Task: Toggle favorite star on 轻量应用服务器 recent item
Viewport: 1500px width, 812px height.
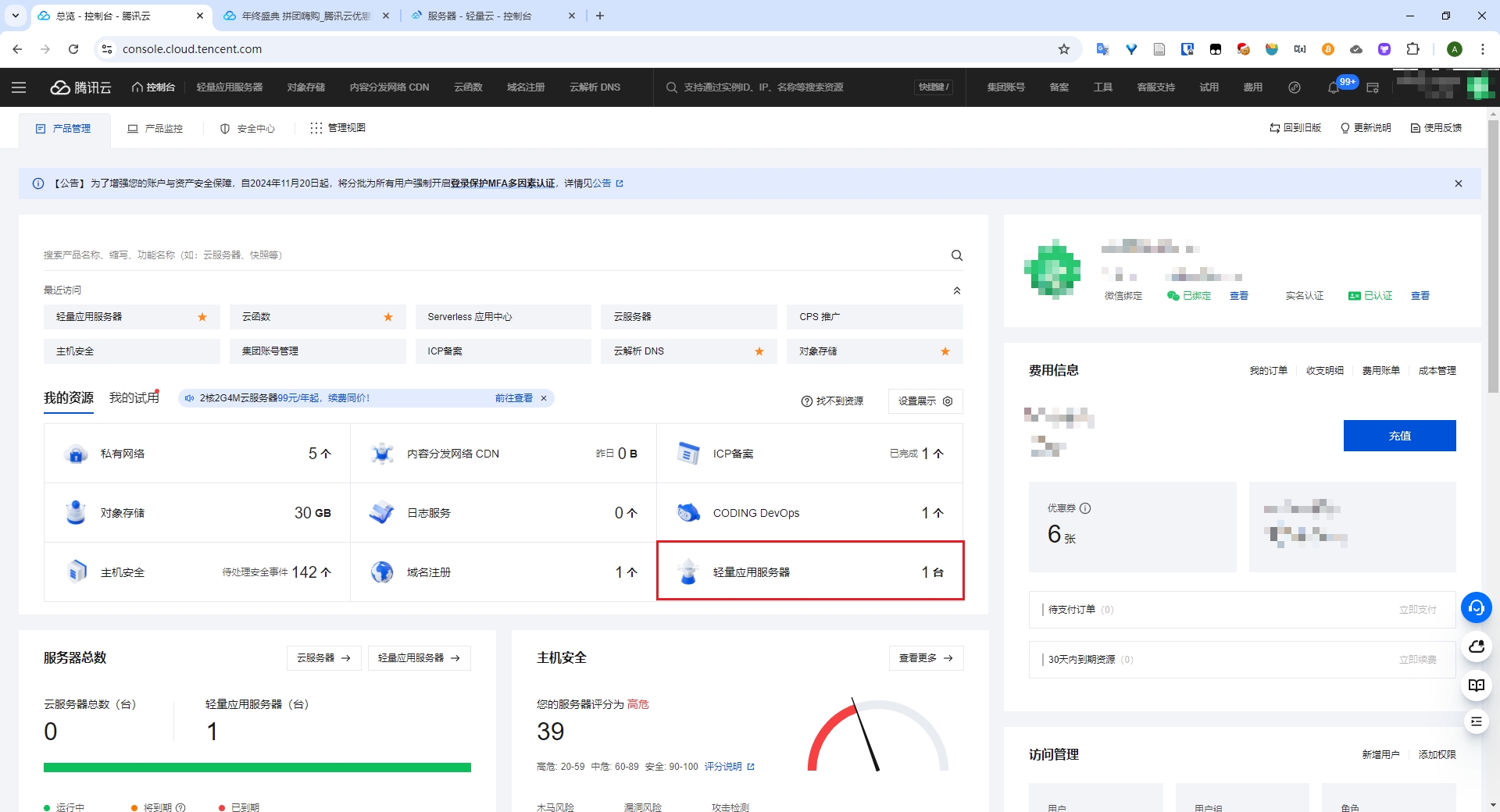Action: pos(202,317)
